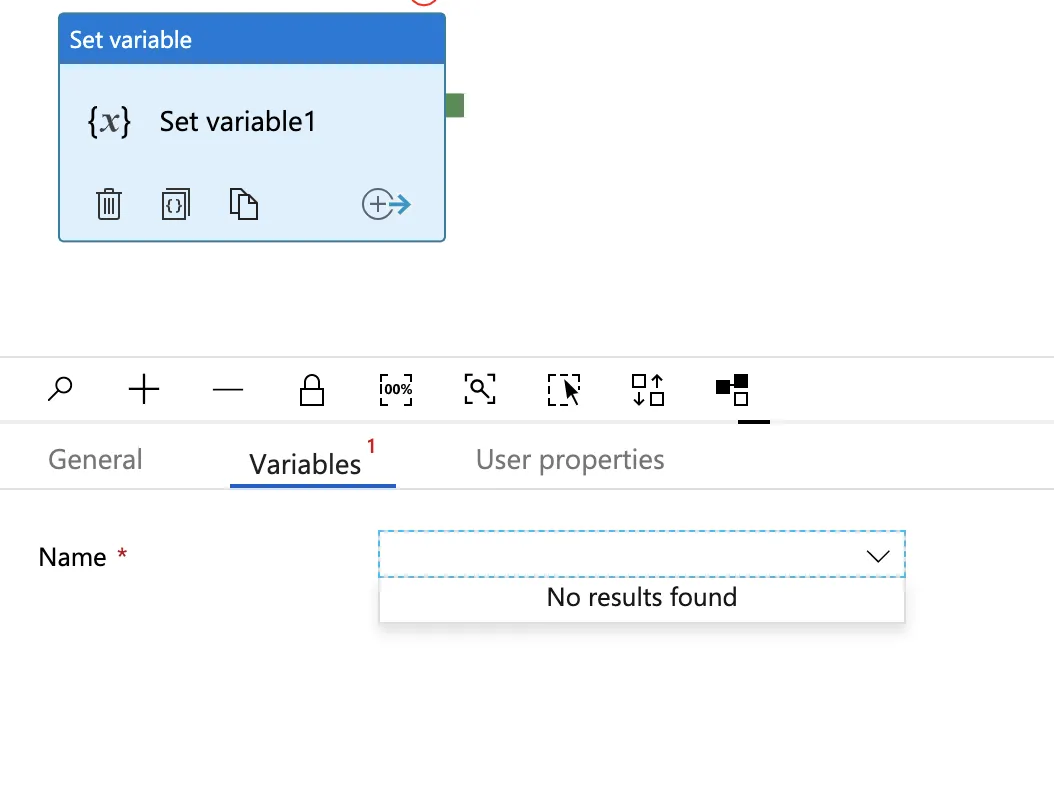View the activity's JSON code with braces icon
The image size is (1054, 790).
tap(175, 204)
